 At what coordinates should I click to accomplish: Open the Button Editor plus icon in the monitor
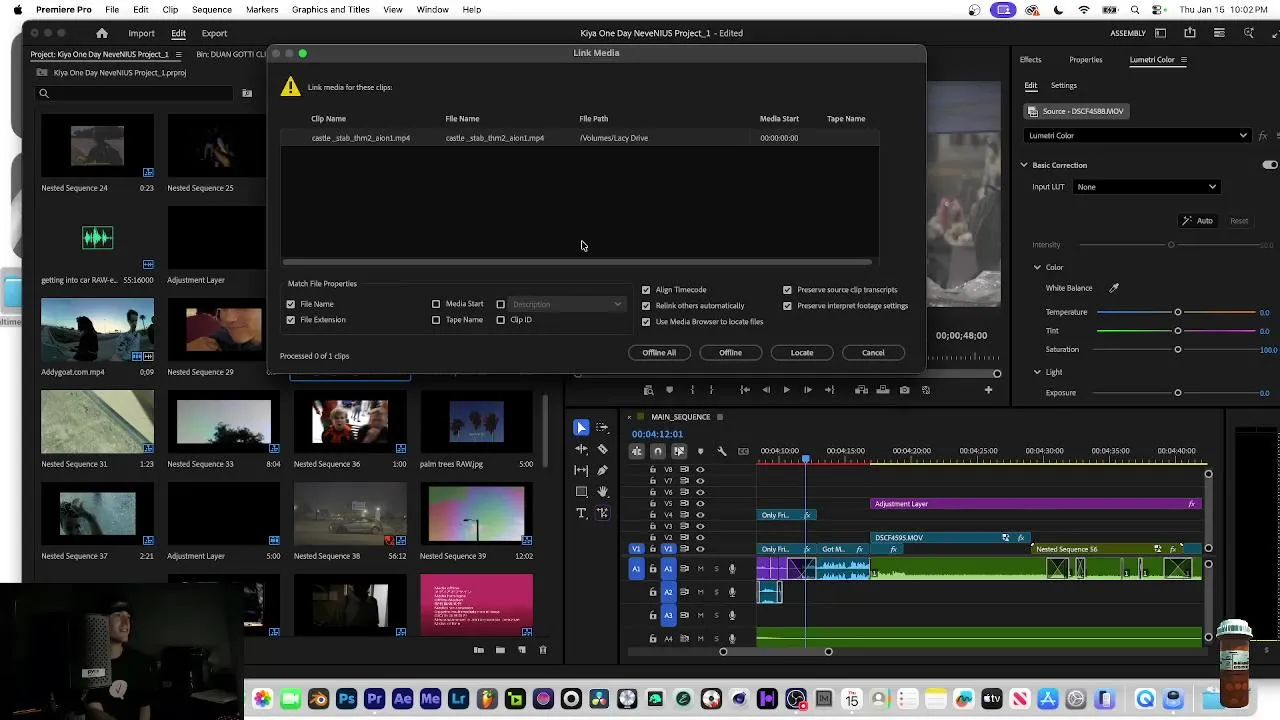pyautogui.click(x=988, y=390)
